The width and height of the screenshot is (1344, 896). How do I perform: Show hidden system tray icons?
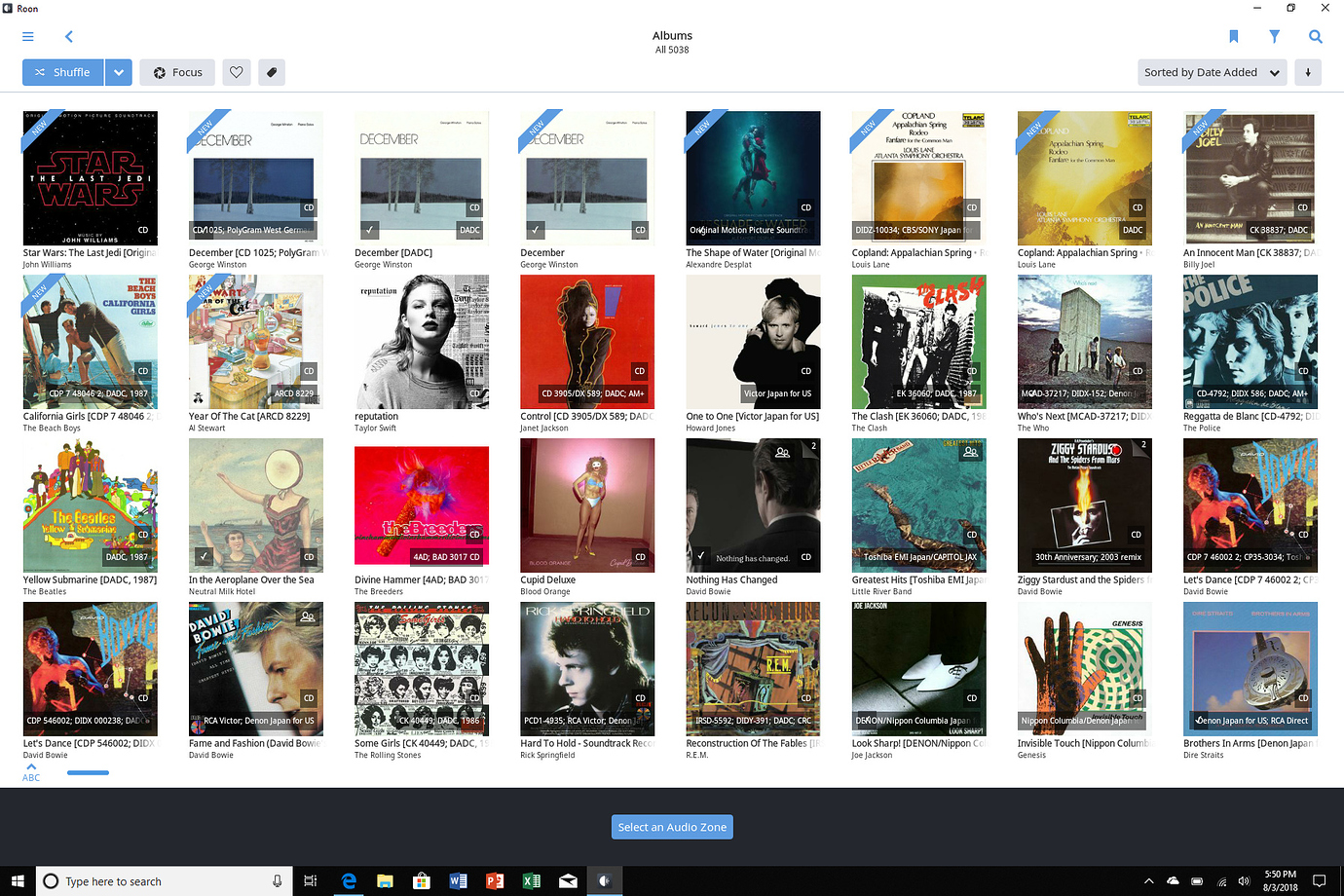tap(1148, 880)
